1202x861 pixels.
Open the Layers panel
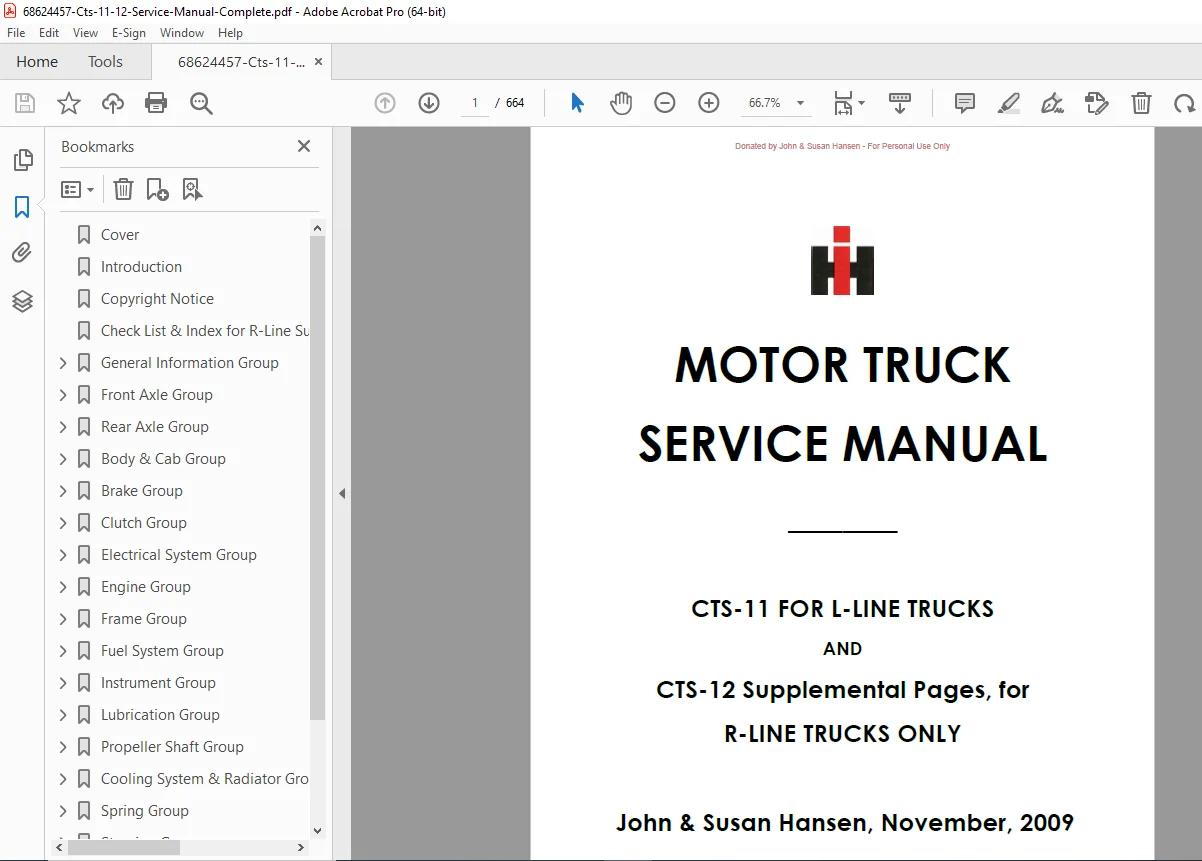[22, 301]
